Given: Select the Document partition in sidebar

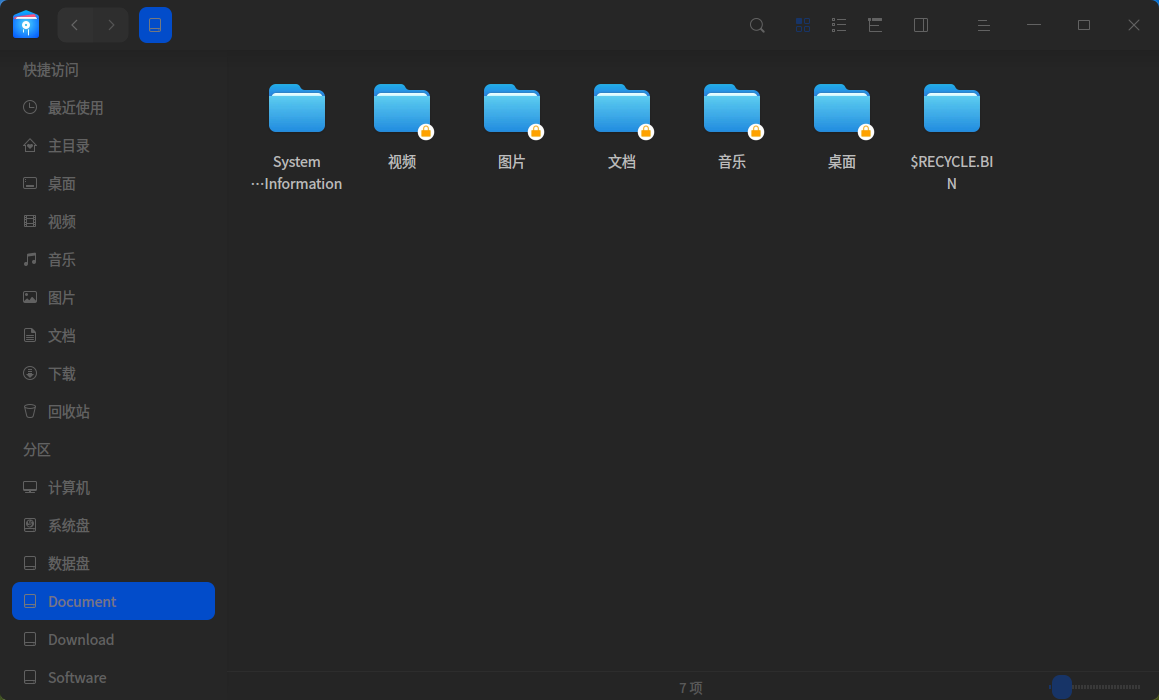Looking at the screenshot, I should (x=113, y=601).
